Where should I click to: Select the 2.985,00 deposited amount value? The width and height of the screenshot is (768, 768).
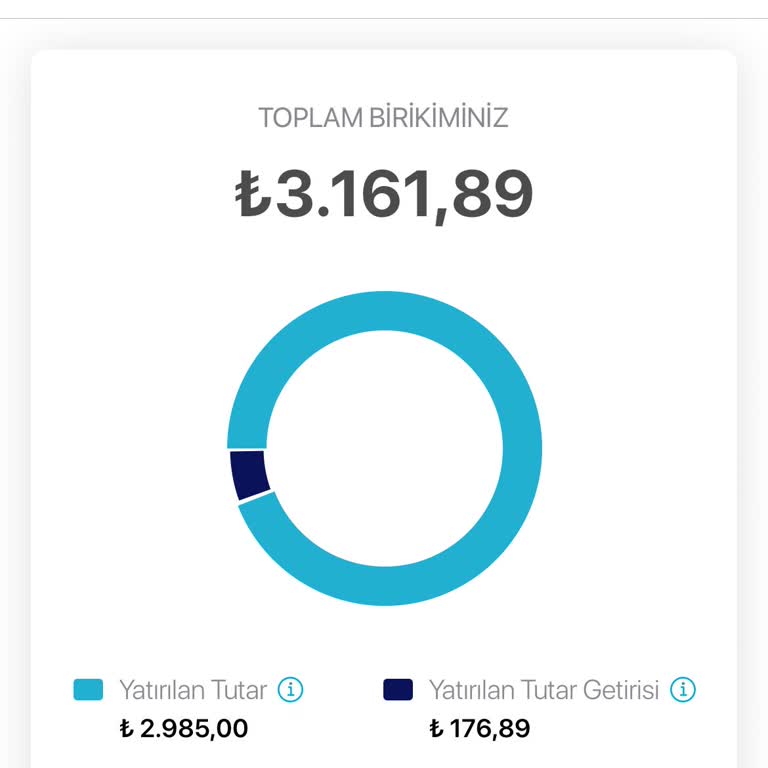coord(194,728)
